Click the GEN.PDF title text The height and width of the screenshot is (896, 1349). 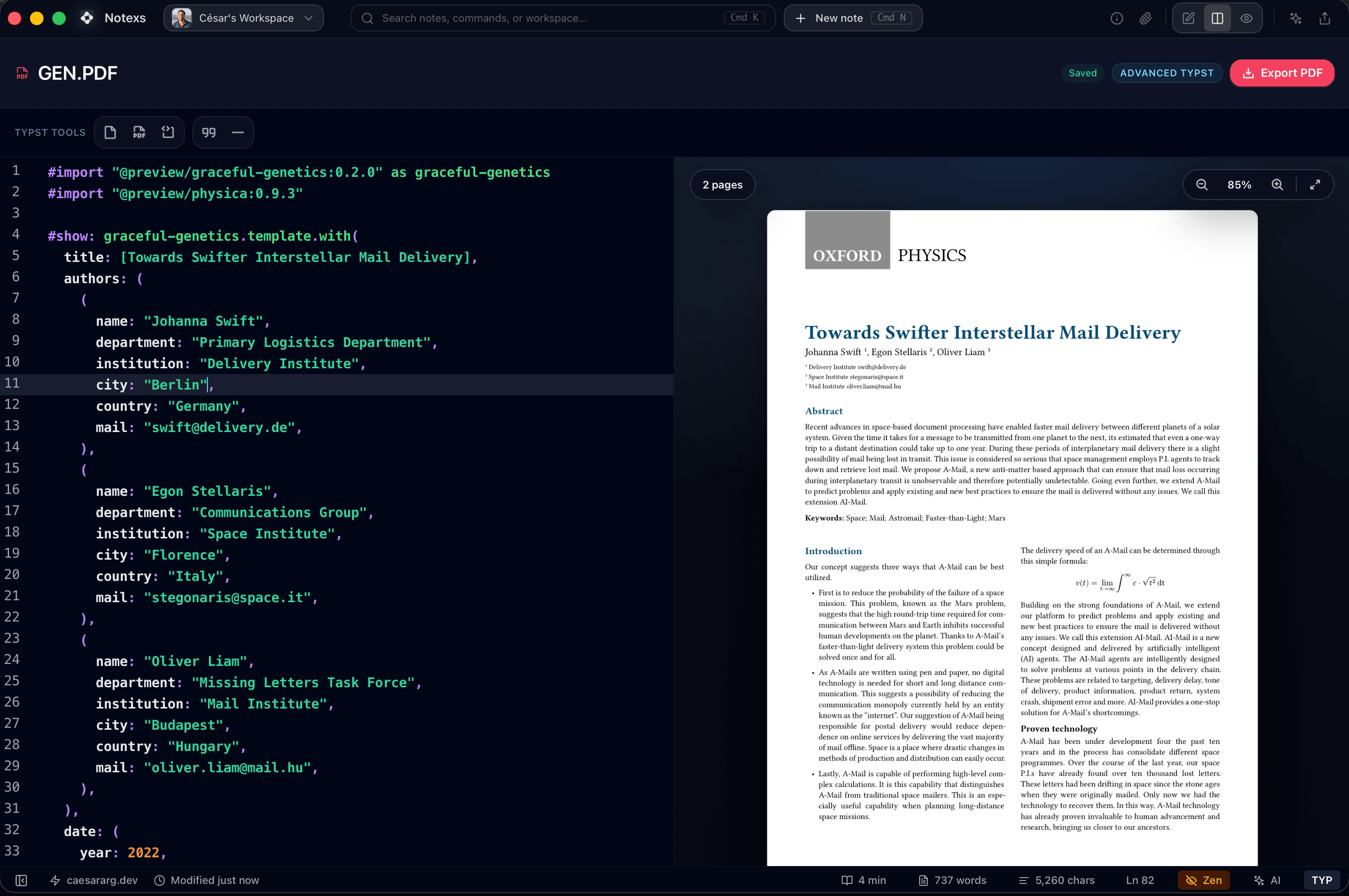[78, 73]
